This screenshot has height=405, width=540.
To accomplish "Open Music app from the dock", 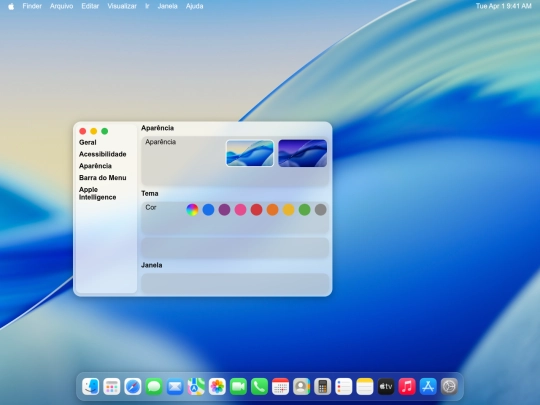I will point(407,386).
